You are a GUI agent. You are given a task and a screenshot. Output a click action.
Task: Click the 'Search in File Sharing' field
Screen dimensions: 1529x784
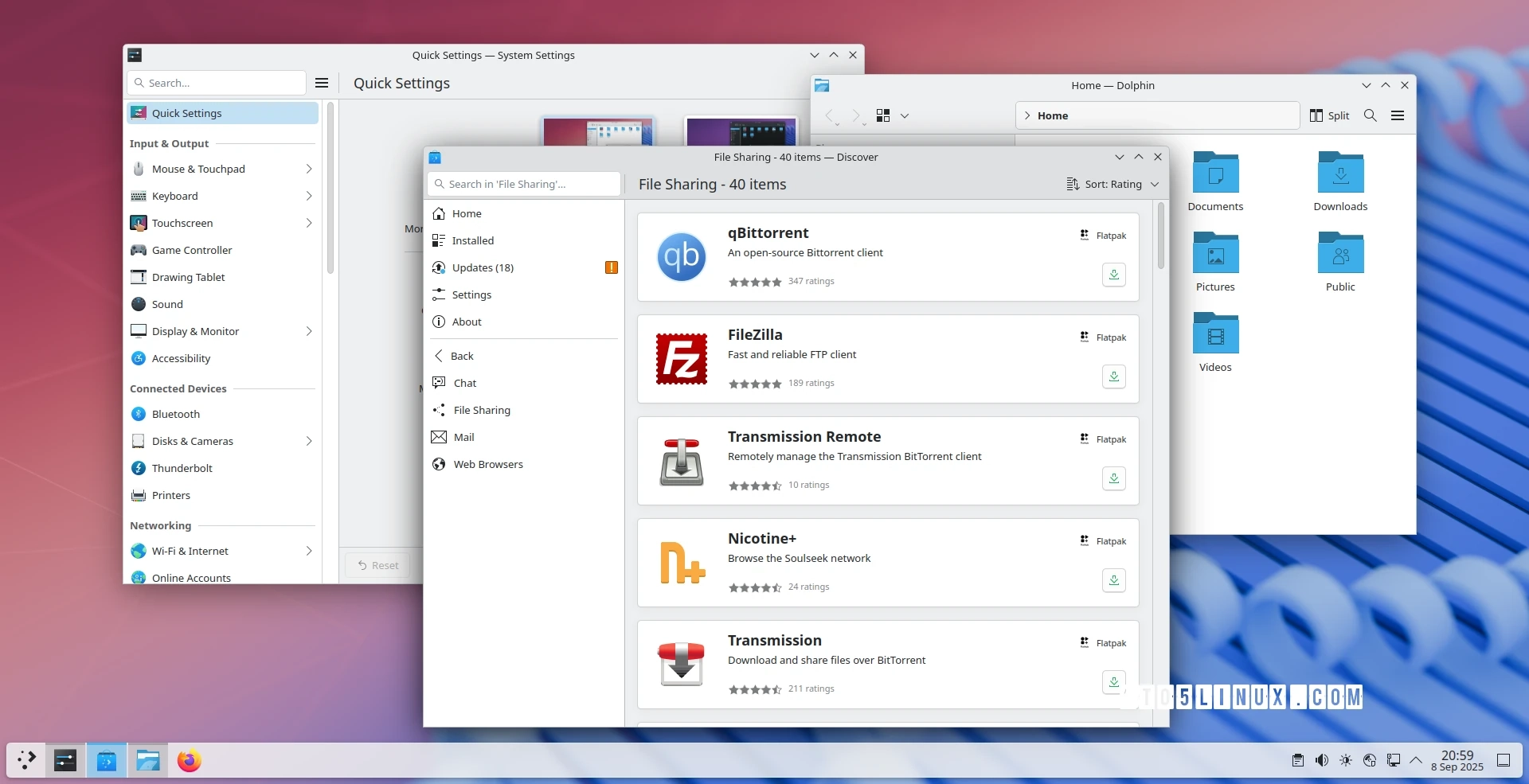point(523,184)
